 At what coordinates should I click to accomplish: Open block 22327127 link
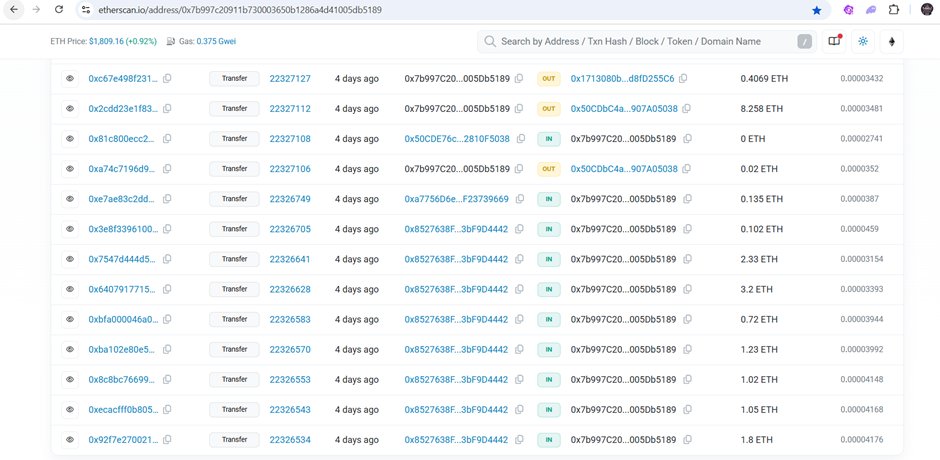click(290, 79)
